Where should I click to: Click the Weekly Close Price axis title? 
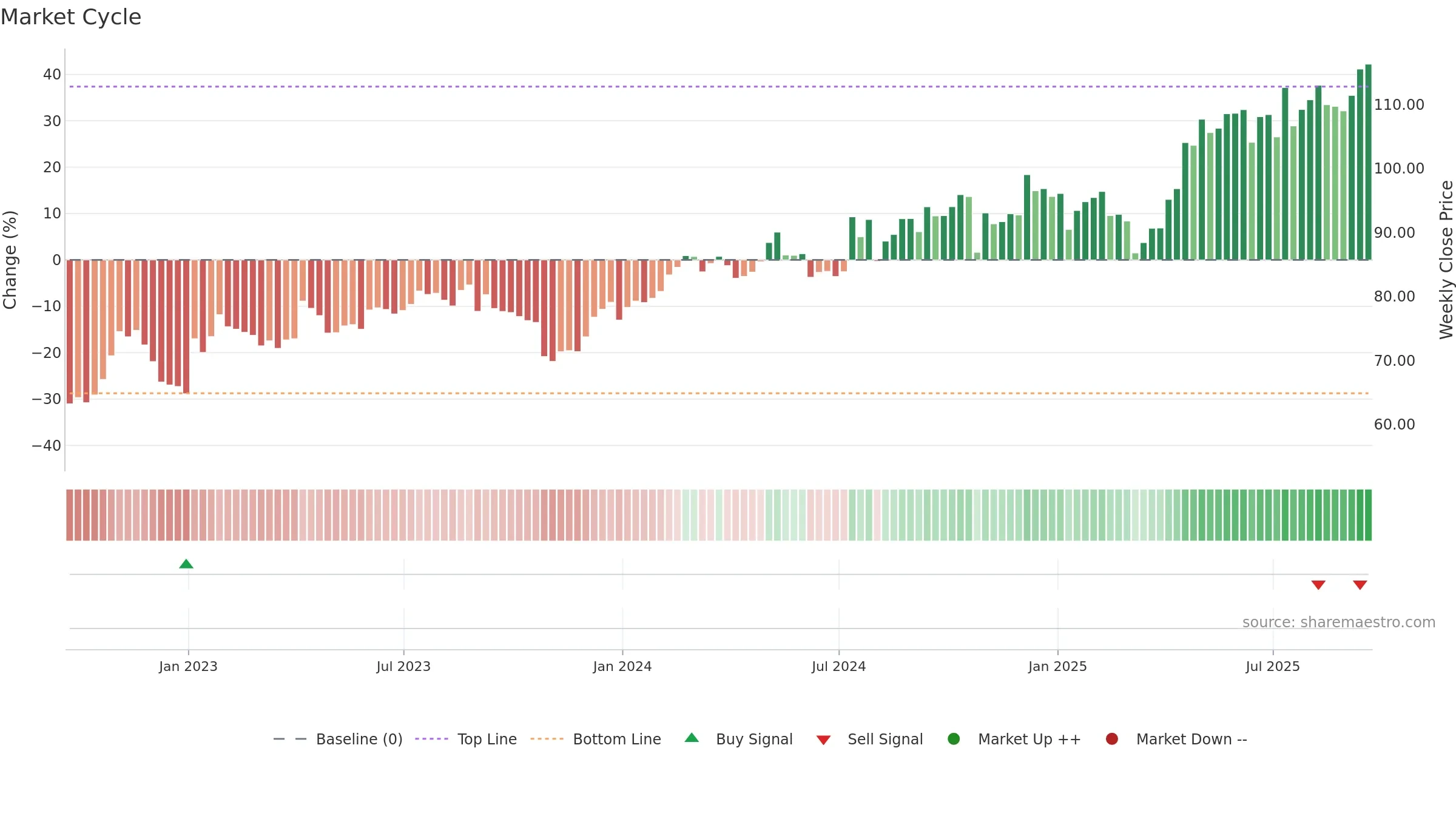[x=1446, y=260]
